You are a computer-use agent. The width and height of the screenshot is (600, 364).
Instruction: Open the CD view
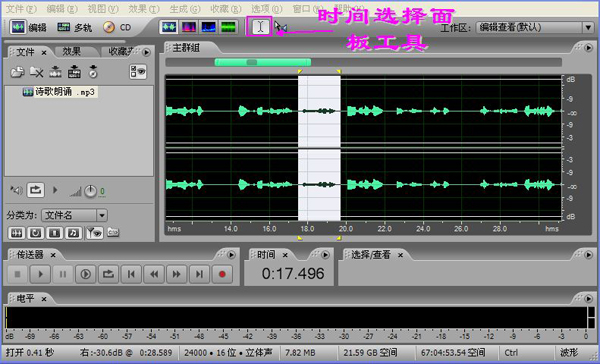[x=117, y=27]
